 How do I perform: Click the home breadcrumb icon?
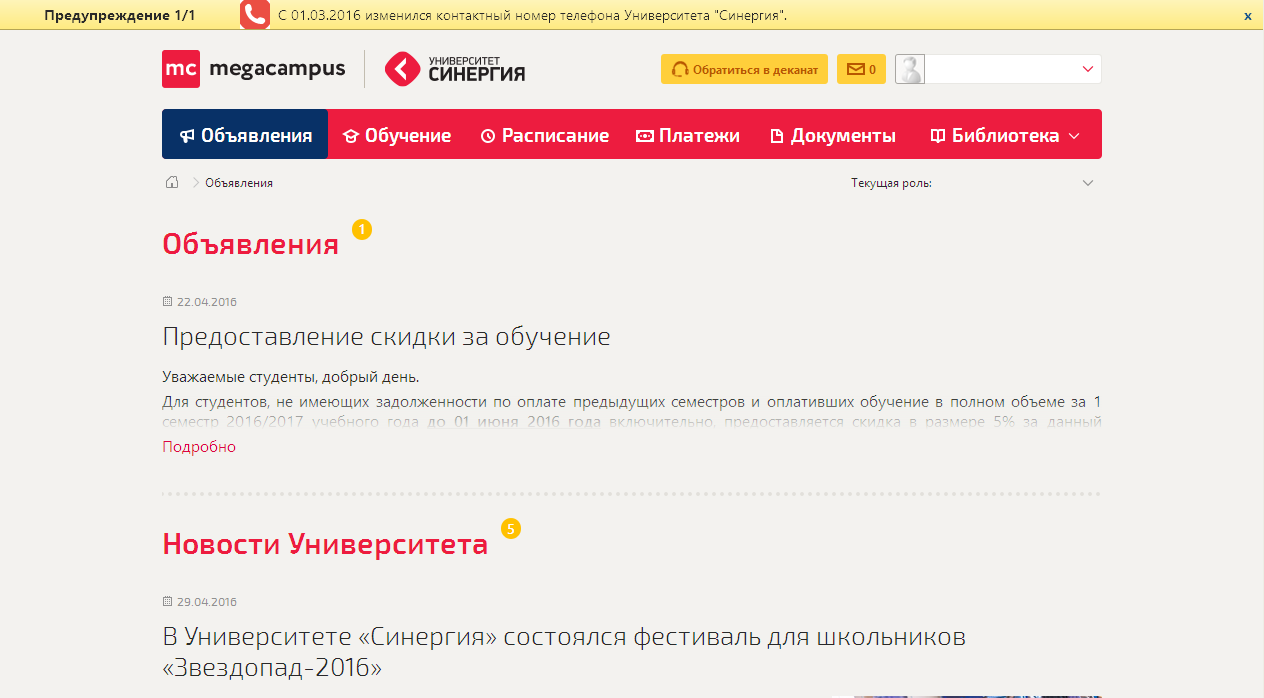[x=172, y=182]
